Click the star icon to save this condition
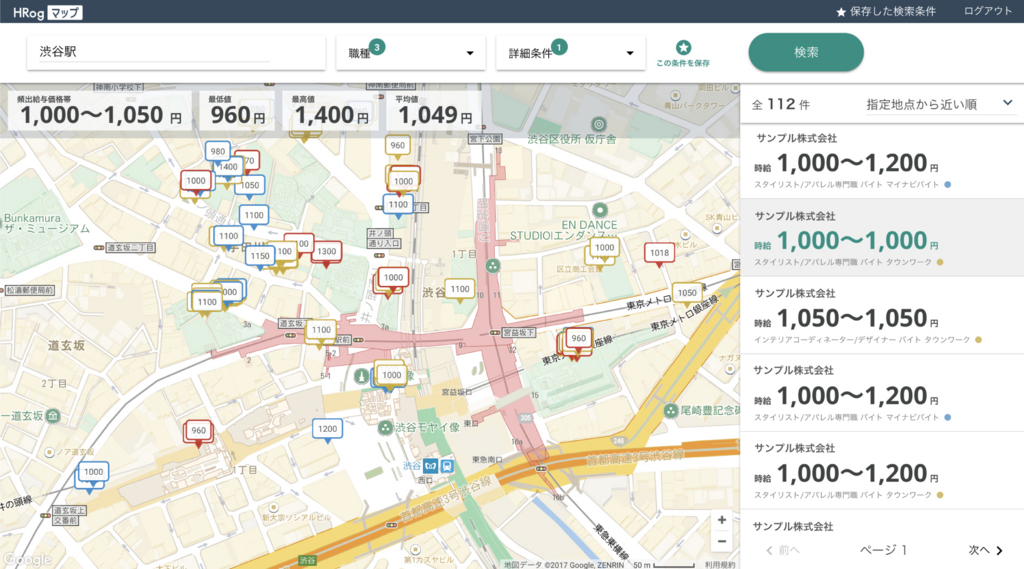Image resolution: width=1024 pixels, height=569 pixels. pyautogui.click(x=683, y=47)
